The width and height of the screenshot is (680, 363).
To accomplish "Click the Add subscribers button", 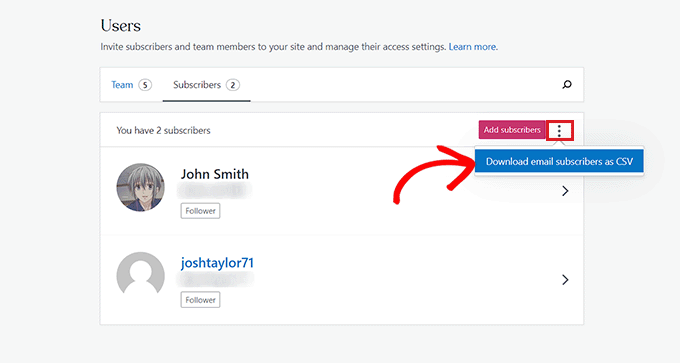I will pos(512,130).
